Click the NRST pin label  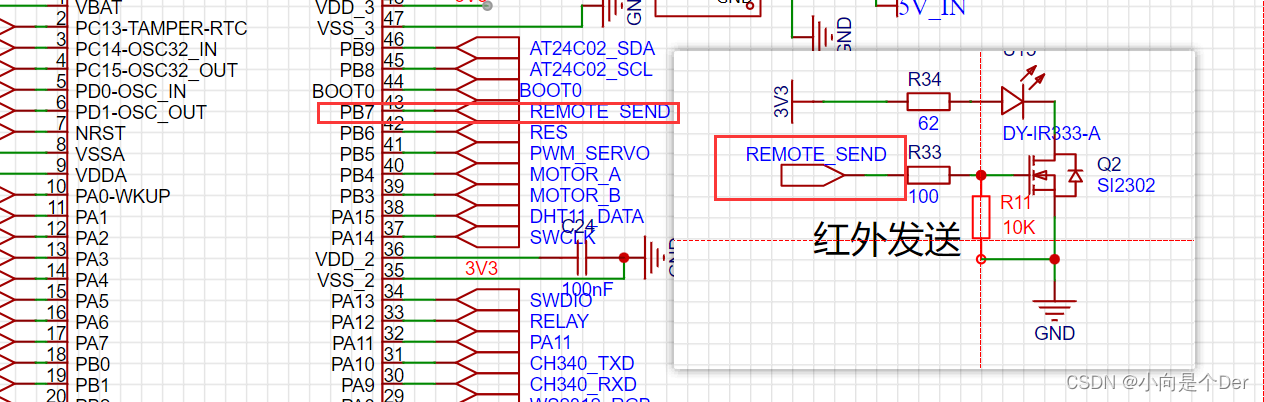click(100, 133)
